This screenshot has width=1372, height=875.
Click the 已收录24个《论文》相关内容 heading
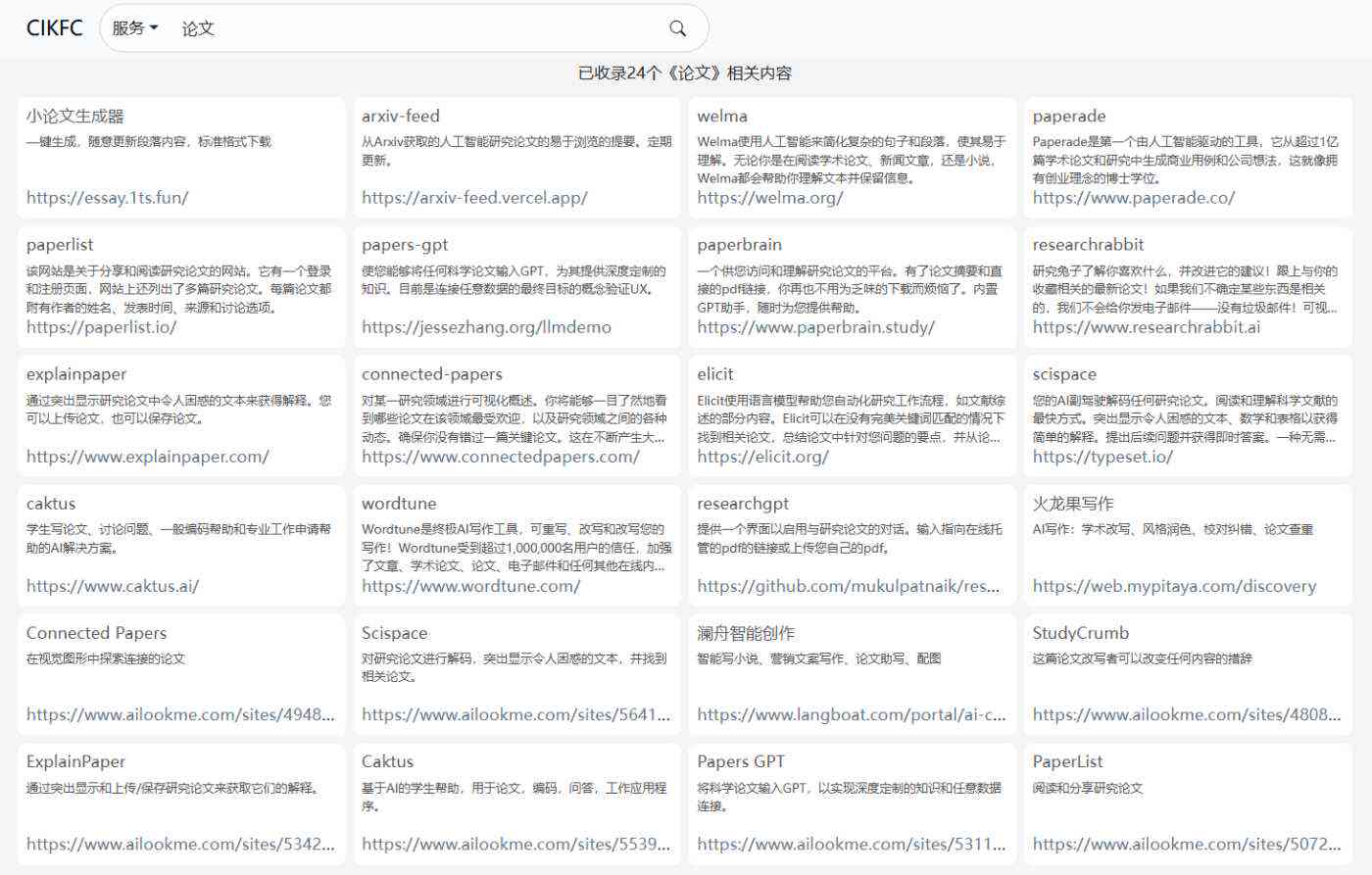point(685,73)
